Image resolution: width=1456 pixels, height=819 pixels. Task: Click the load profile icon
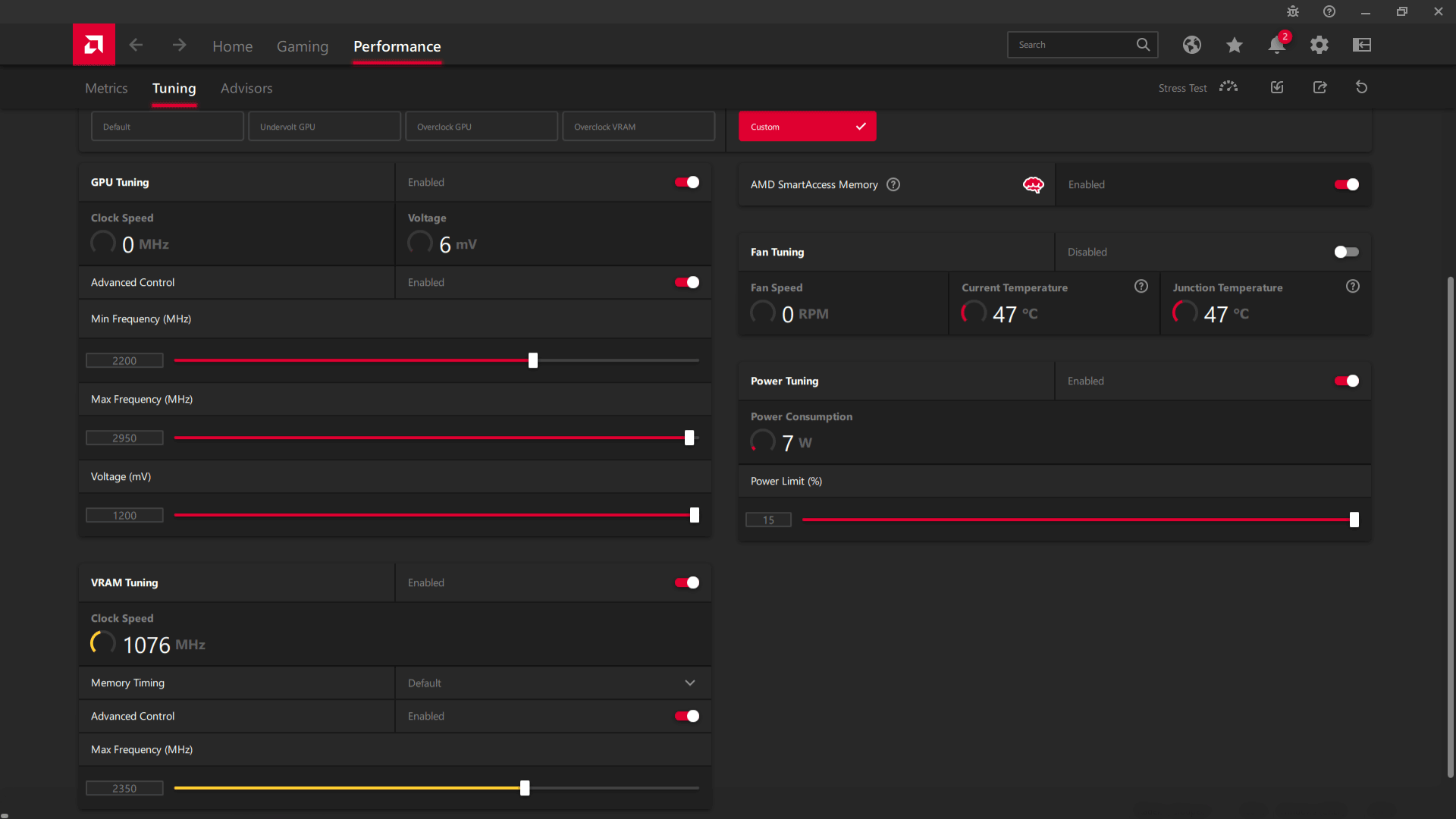(1277, 87)
